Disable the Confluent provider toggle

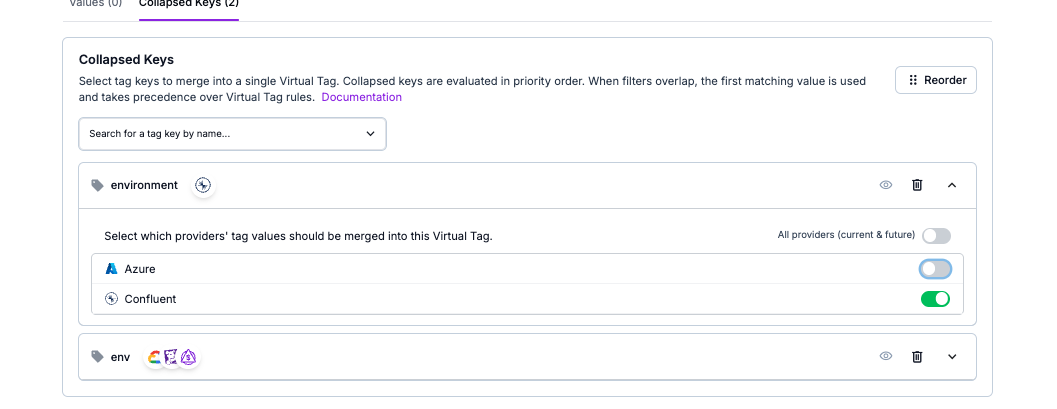point(935,299)
